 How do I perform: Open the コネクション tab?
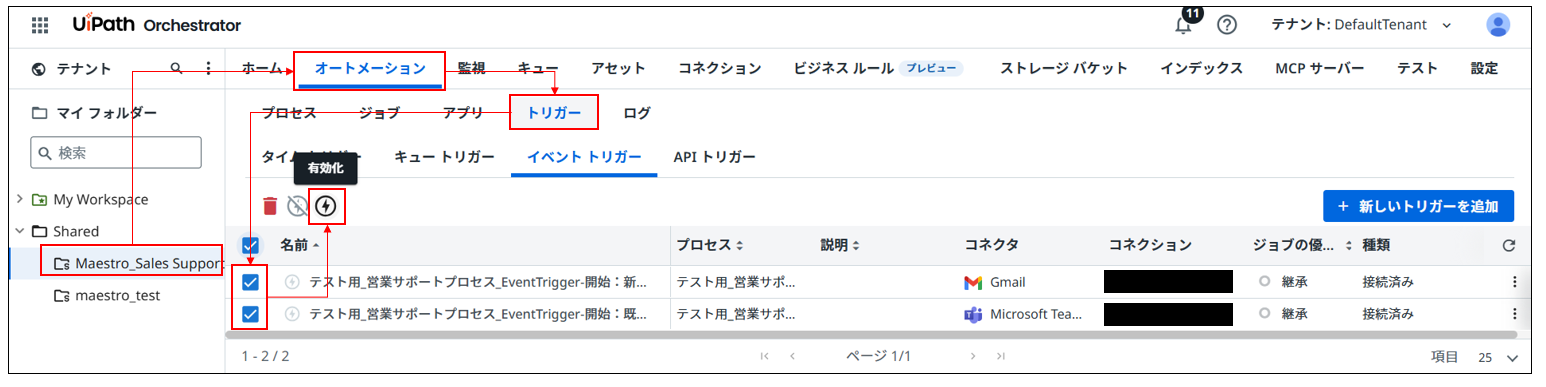tap(720, 68)
